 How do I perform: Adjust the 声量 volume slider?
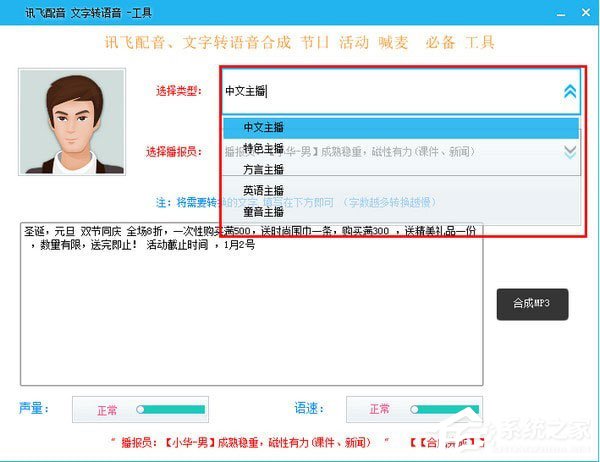171,410
